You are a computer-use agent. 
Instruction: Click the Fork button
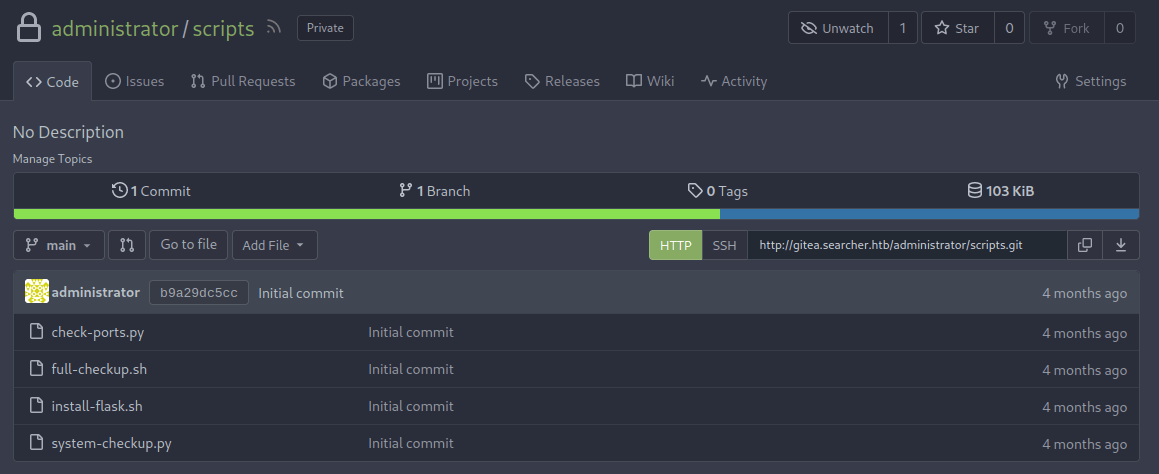coord(1067,28)
